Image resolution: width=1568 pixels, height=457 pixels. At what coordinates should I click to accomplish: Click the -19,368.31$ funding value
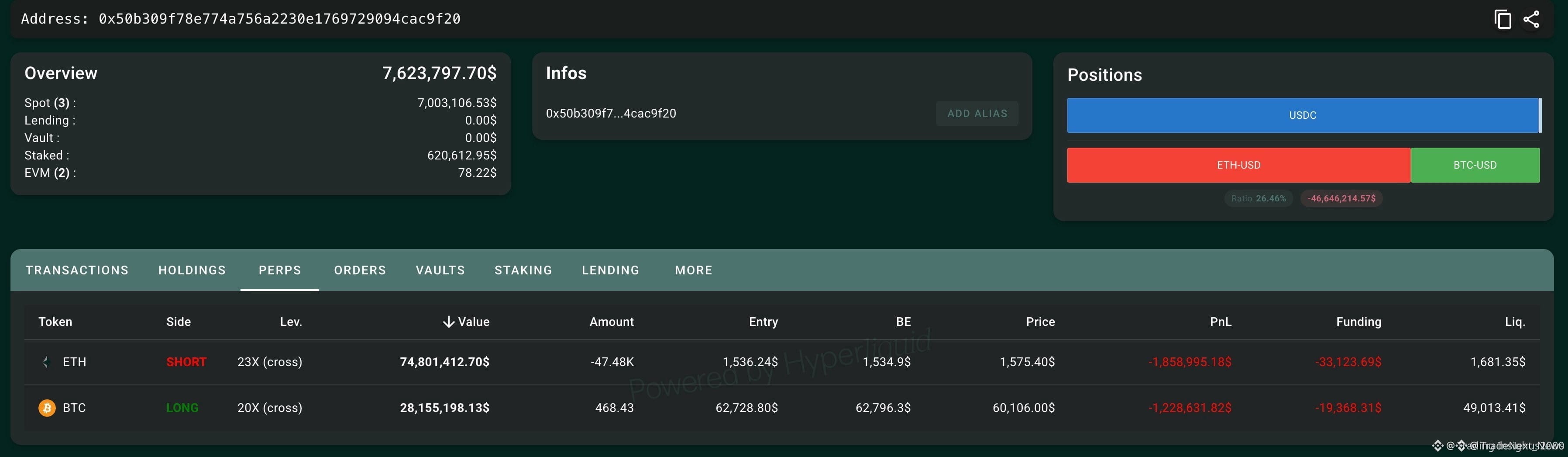click(x=1348, y=408)
